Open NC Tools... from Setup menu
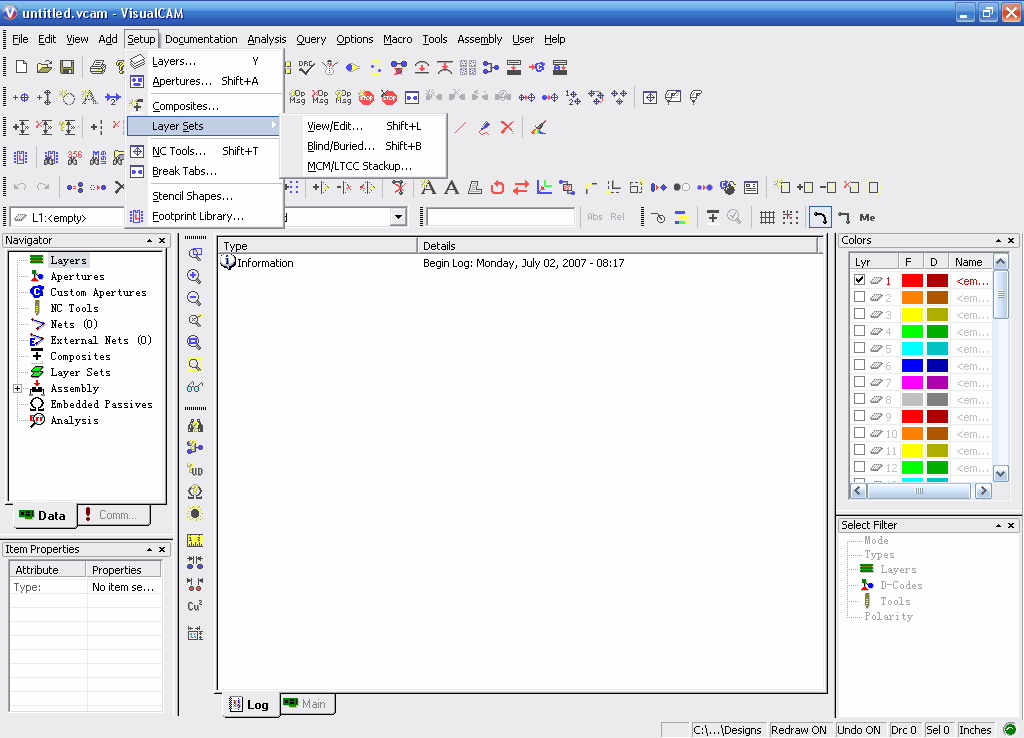1024x738 pixels. point(204,151)
